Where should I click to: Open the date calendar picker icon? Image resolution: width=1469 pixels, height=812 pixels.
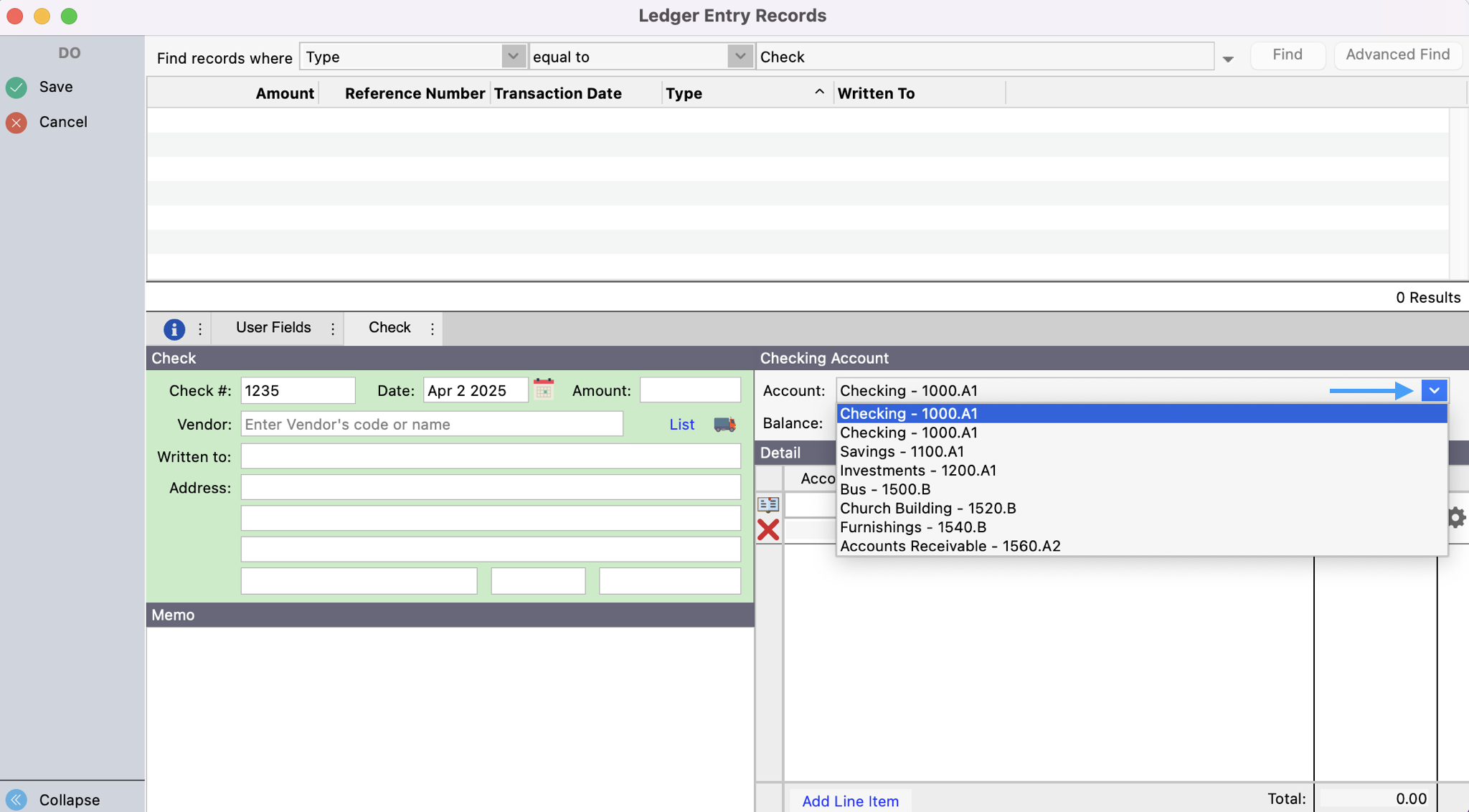pyautogui.click(x=544, y=390)
